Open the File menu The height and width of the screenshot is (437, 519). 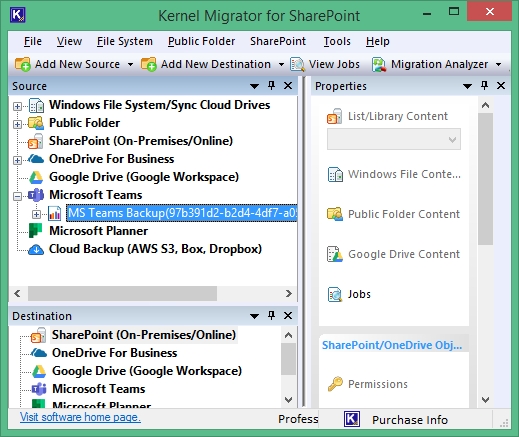pyautogui.click(x=33, y=41)
